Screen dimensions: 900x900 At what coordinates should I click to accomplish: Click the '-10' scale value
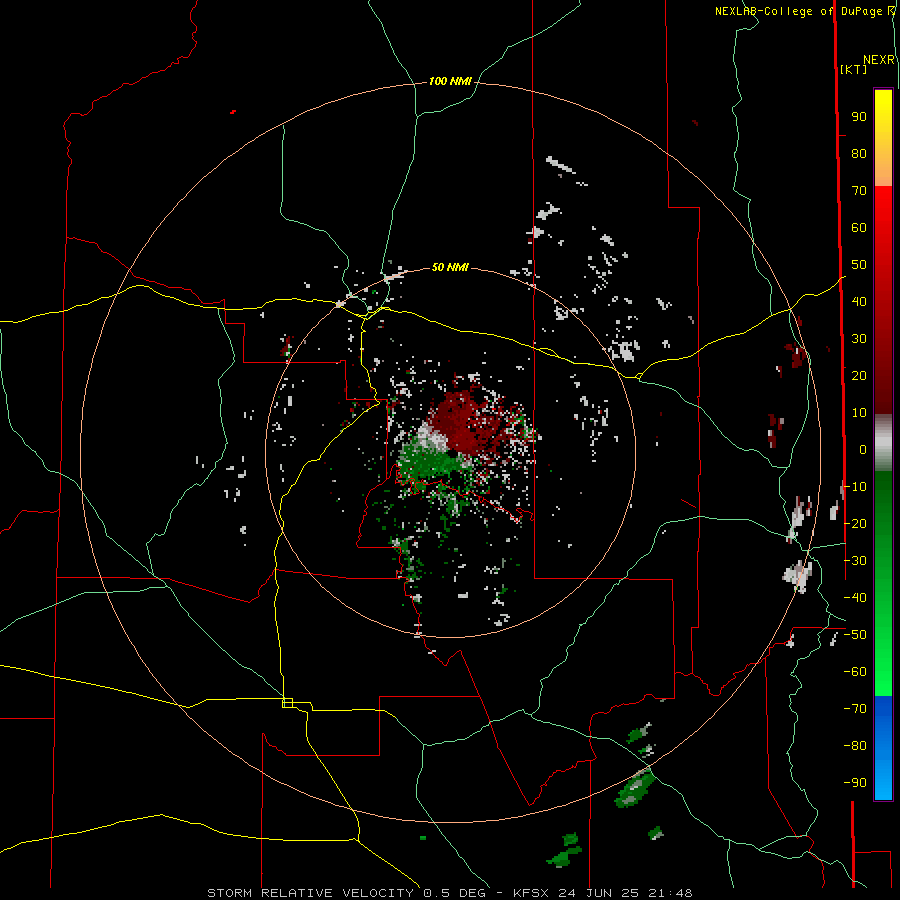tap(855, 487)
